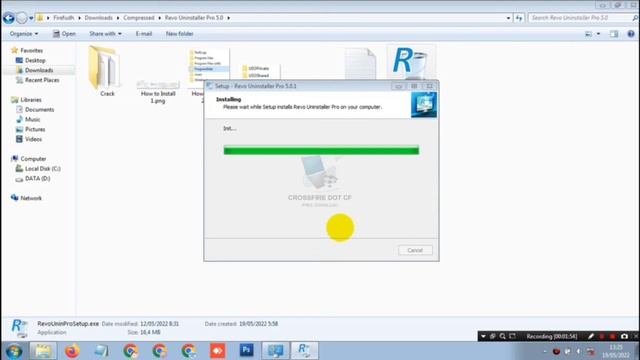The image size is (640, 360).
Task: Select Computer in the navigation pane
Action: (x=33, y=159)
